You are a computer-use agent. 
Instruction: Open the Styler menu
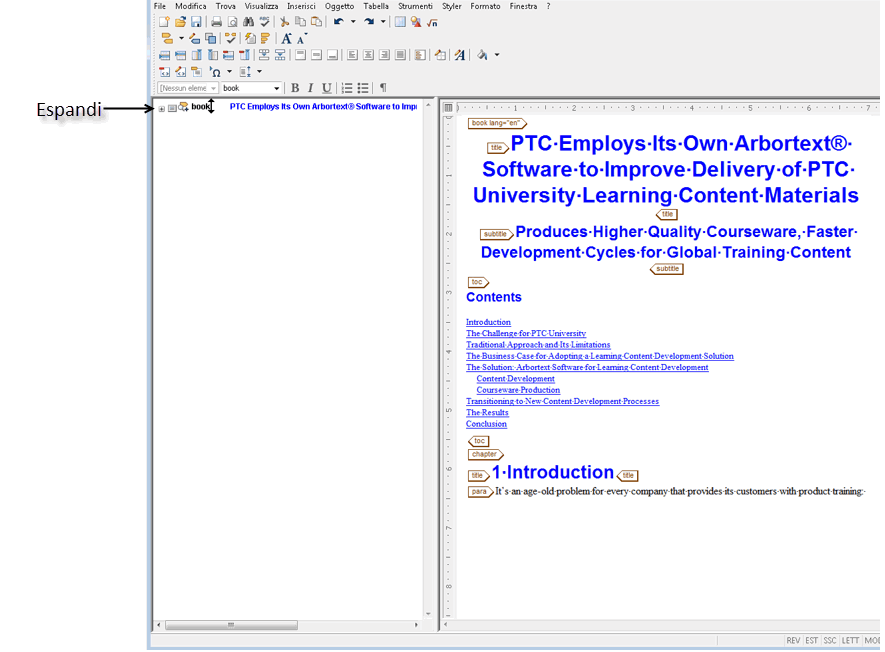[452, 6]
